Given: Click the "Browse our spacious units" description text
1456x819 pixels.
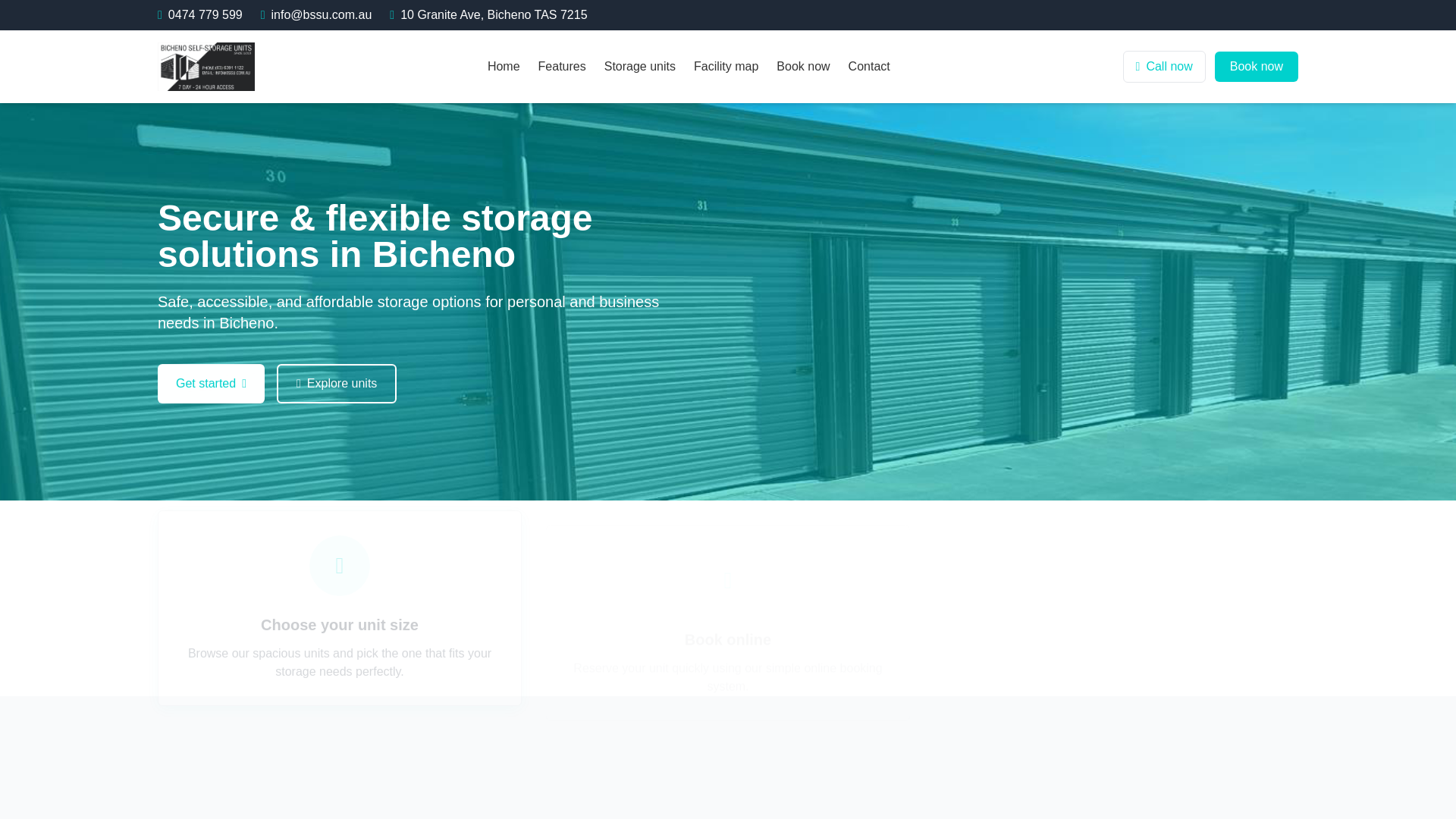Looking at the screenshot, I should point(340,663).
